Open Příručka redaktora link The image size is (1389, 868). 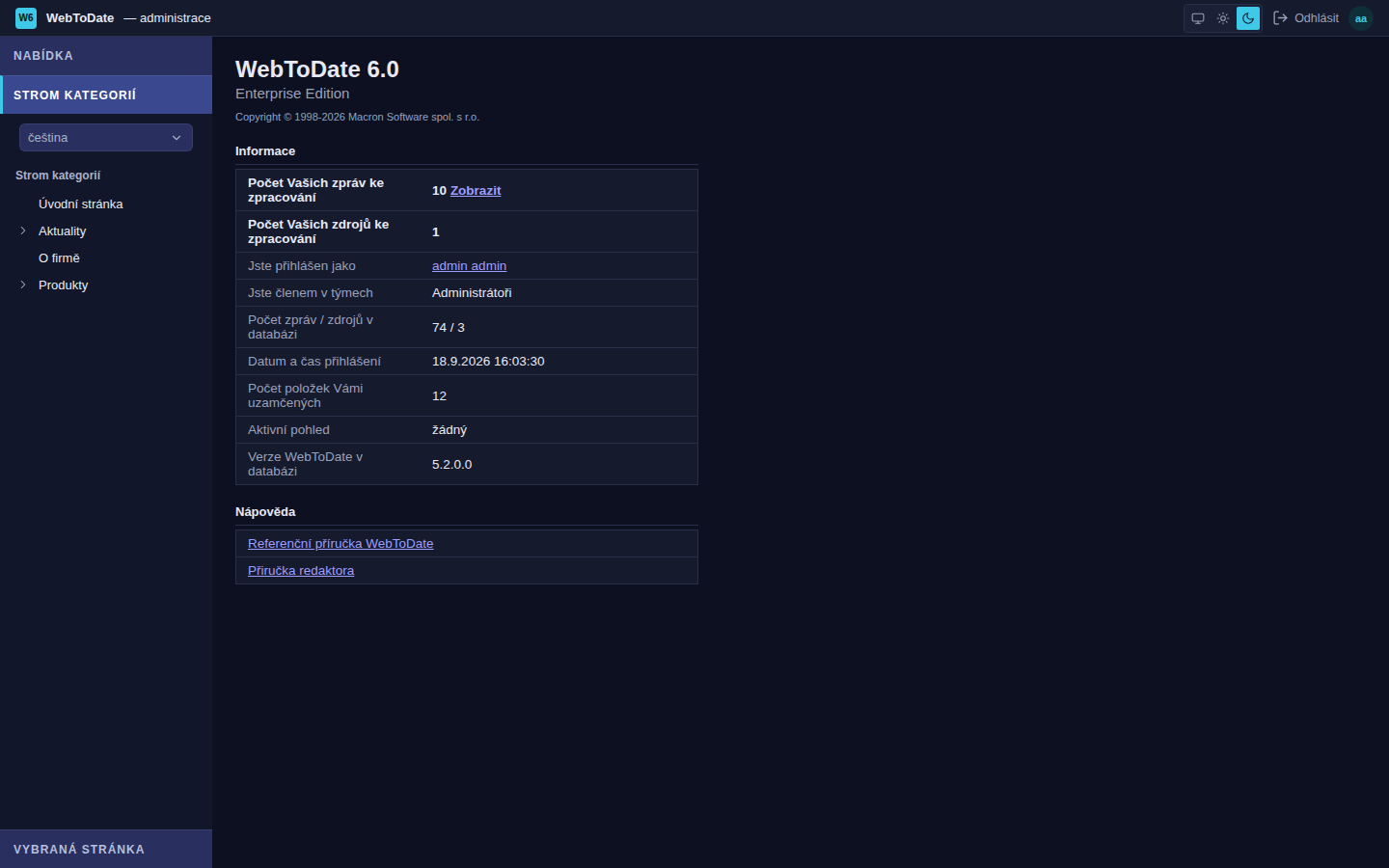[x=301, y=571]
